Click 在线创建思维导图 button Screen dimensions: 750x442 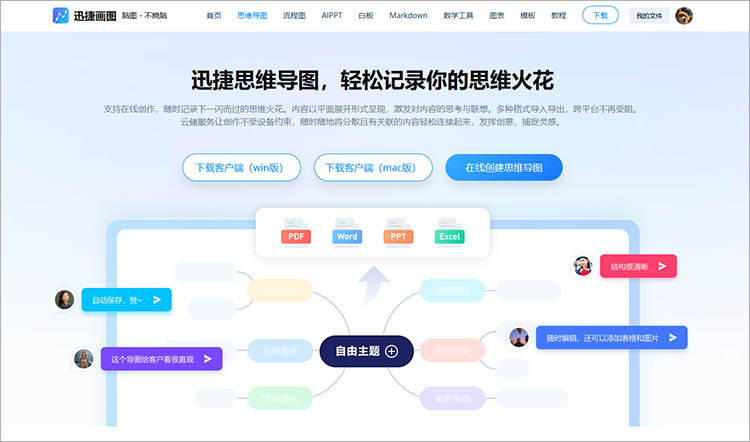click(504, 167)
